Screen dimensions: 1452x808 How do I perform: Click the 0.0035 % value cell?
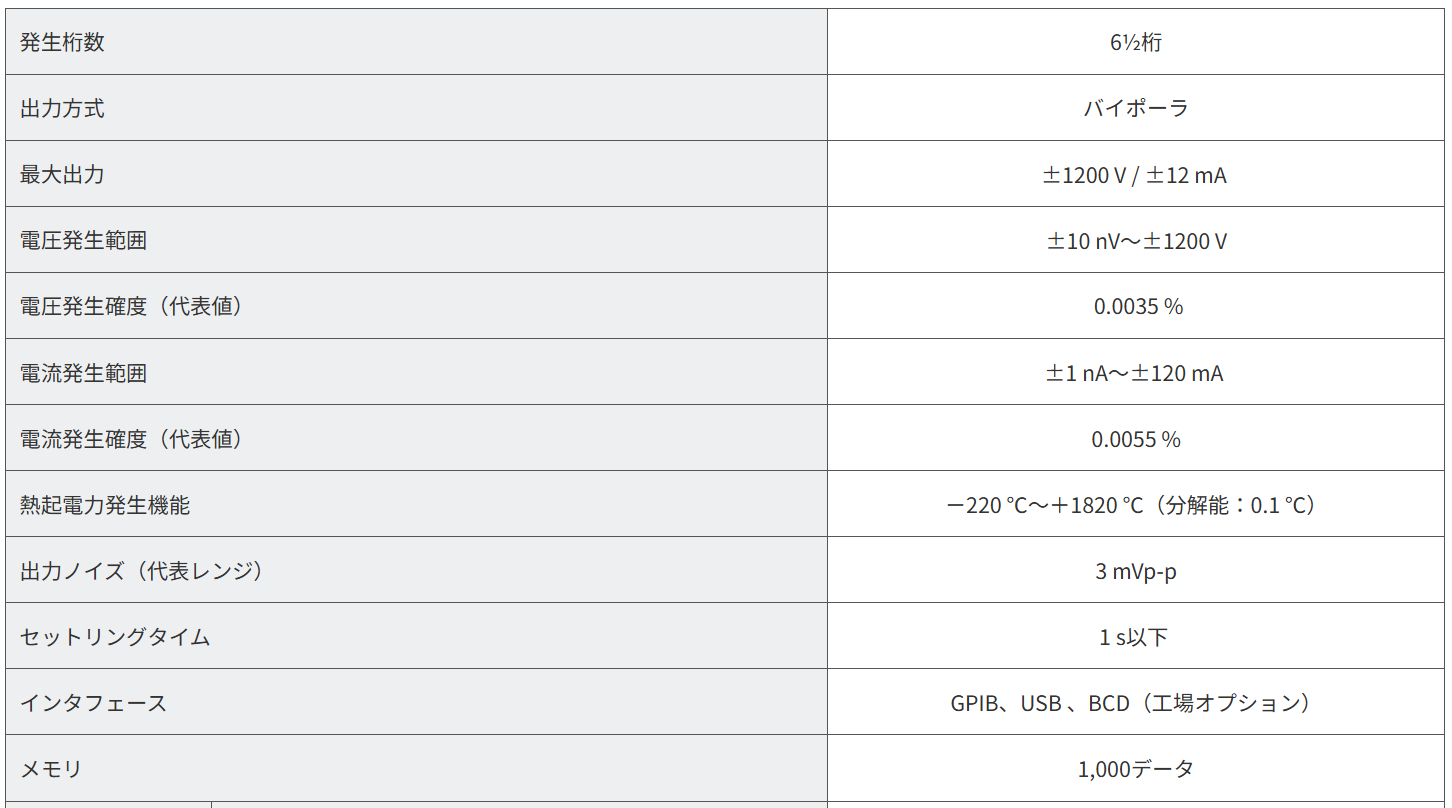point(1137,307)
